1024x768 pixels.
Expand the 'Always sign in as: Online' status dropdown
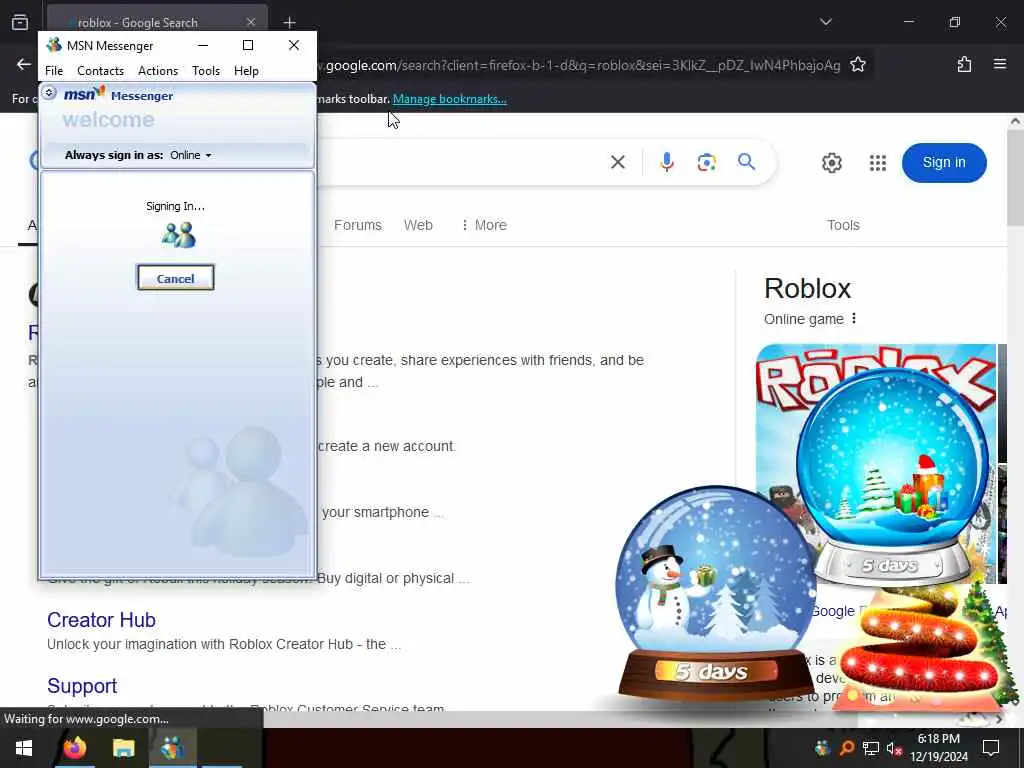click(x=191, y=155)
